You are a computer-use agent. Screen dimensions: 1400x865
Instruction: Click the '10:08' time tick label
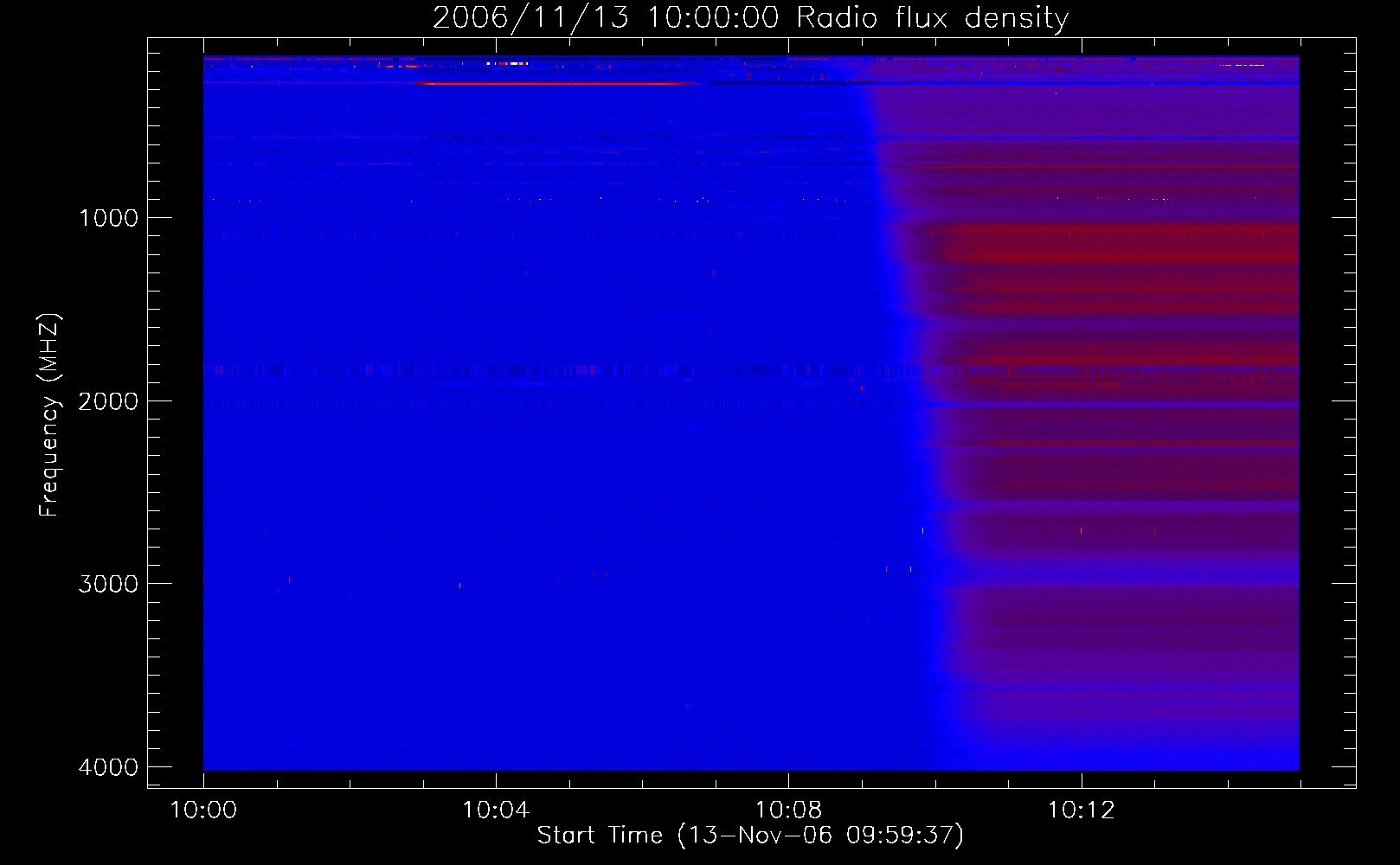(788, 811)
